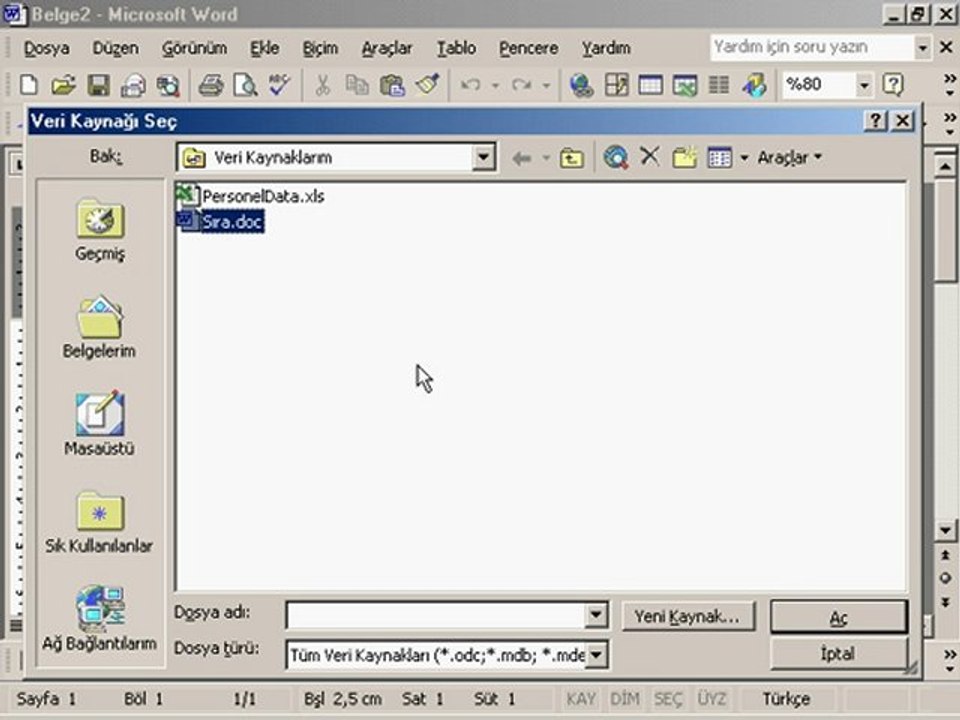The width and height of the screenshot is (960, 720).
Task: Click the Insert Excel Worksheet icon
Action: point(684,85)
